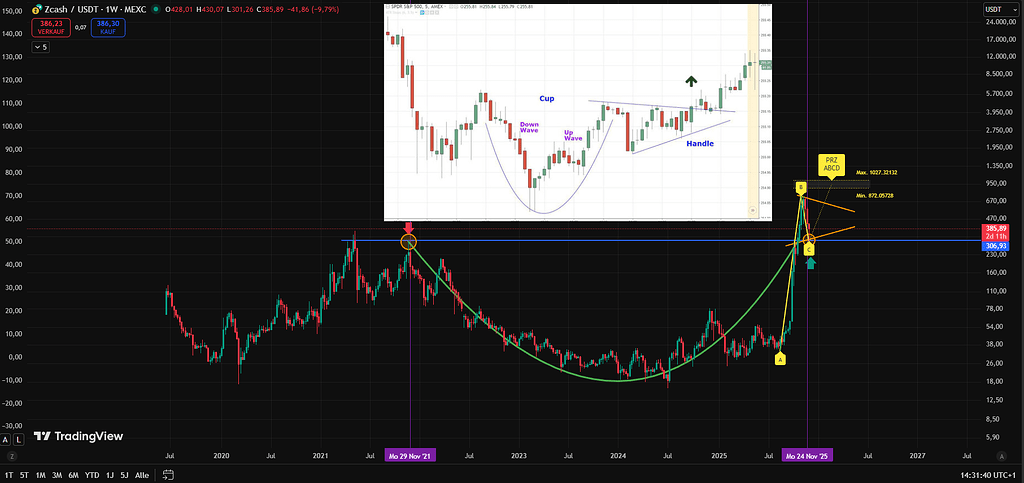
Task: Click the green up arrow marker near point C
Action: [810, 263]
